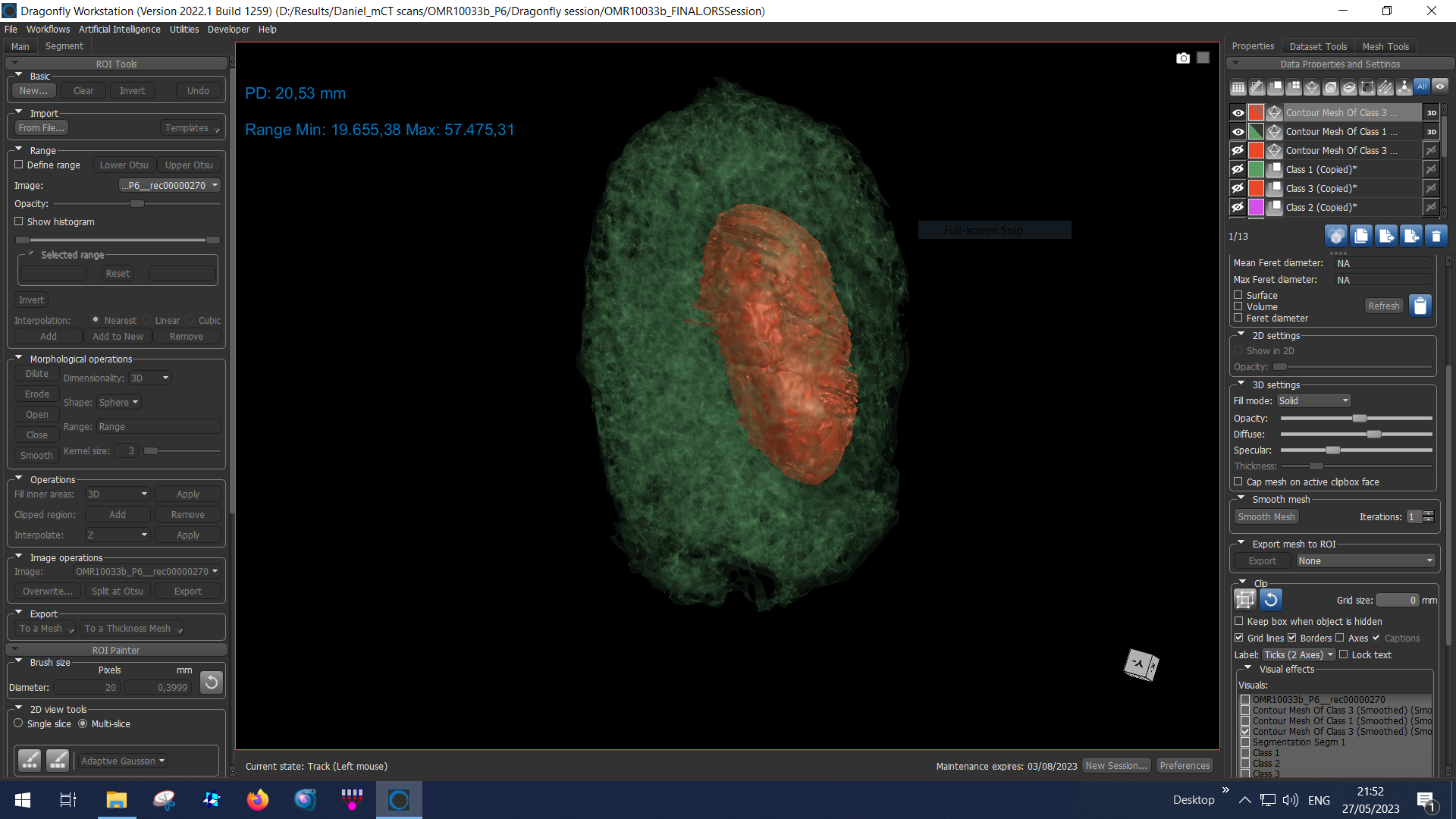Filter the list by the mesh diamond icon
Image resolution: width=1456 pixels, height=819 pixels.
pyautogui.click(x=1312, y=88)
